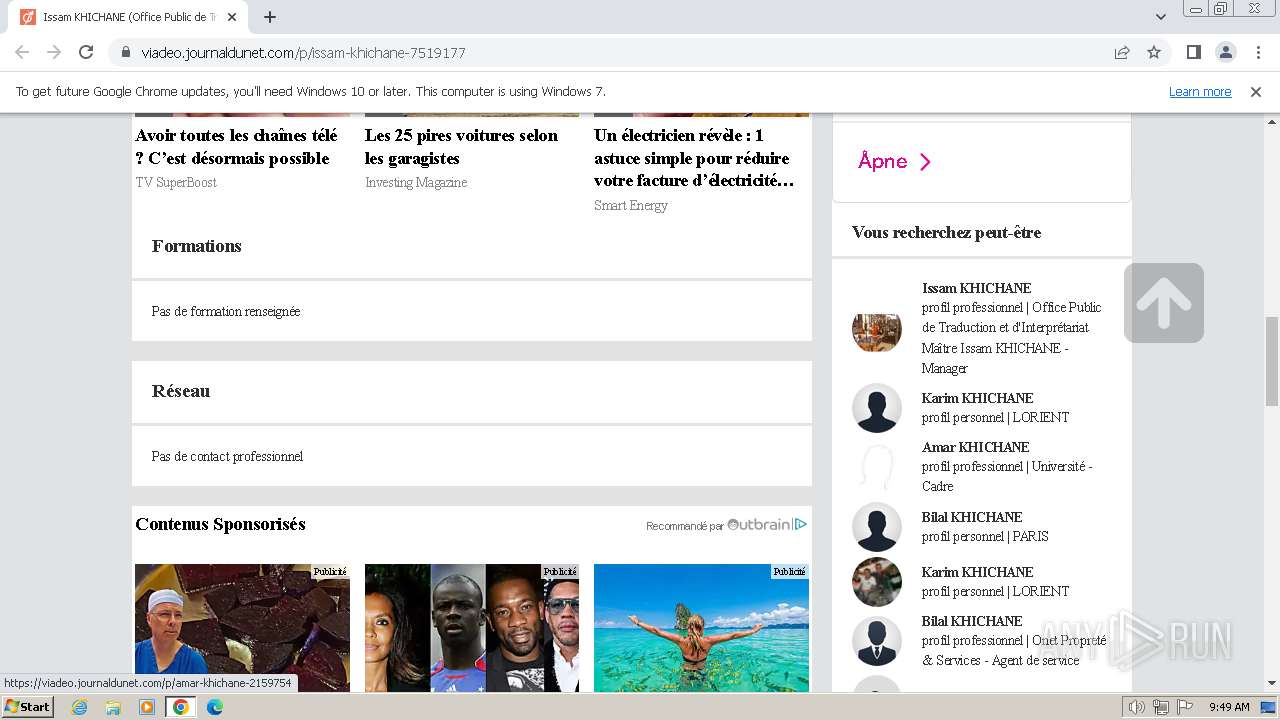Image resolution: width=1280 pixels, height=720 pixels.
Task: Open Bilal KHICHANE Onet Propreté avatar
Action: [877, 641]
